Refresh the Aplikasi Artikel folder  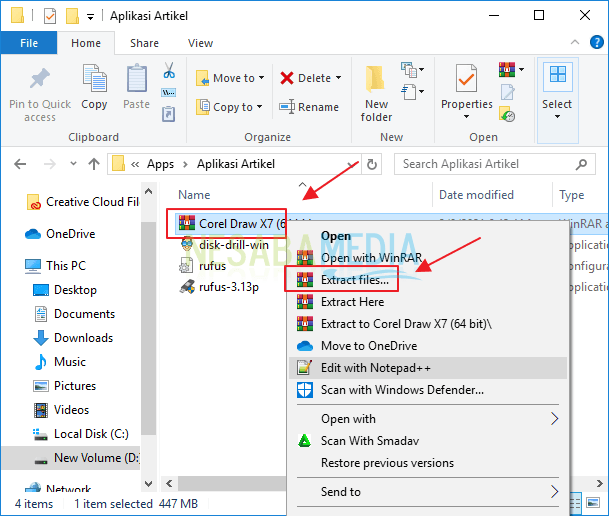click(x=372, y=164)
